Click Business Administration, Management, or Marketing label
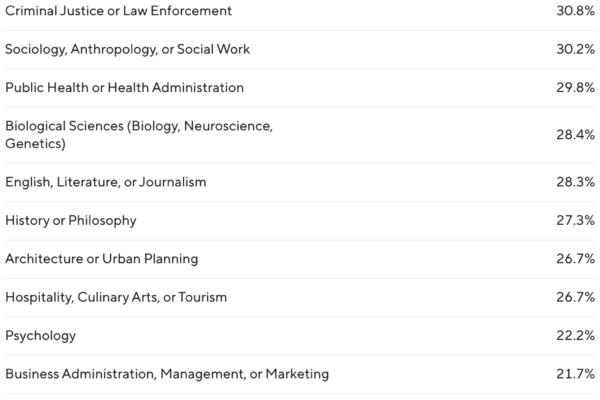The width and height of the screenshot is (600, 400). pos(167,374)
